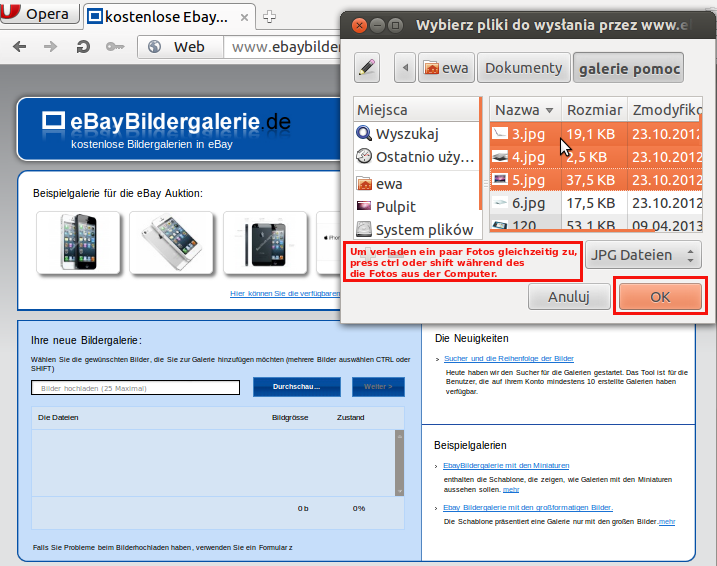This screenshot has width=717, height=566.
Task: Open a new tab with plus icon
Action: [x=269, y=17]
